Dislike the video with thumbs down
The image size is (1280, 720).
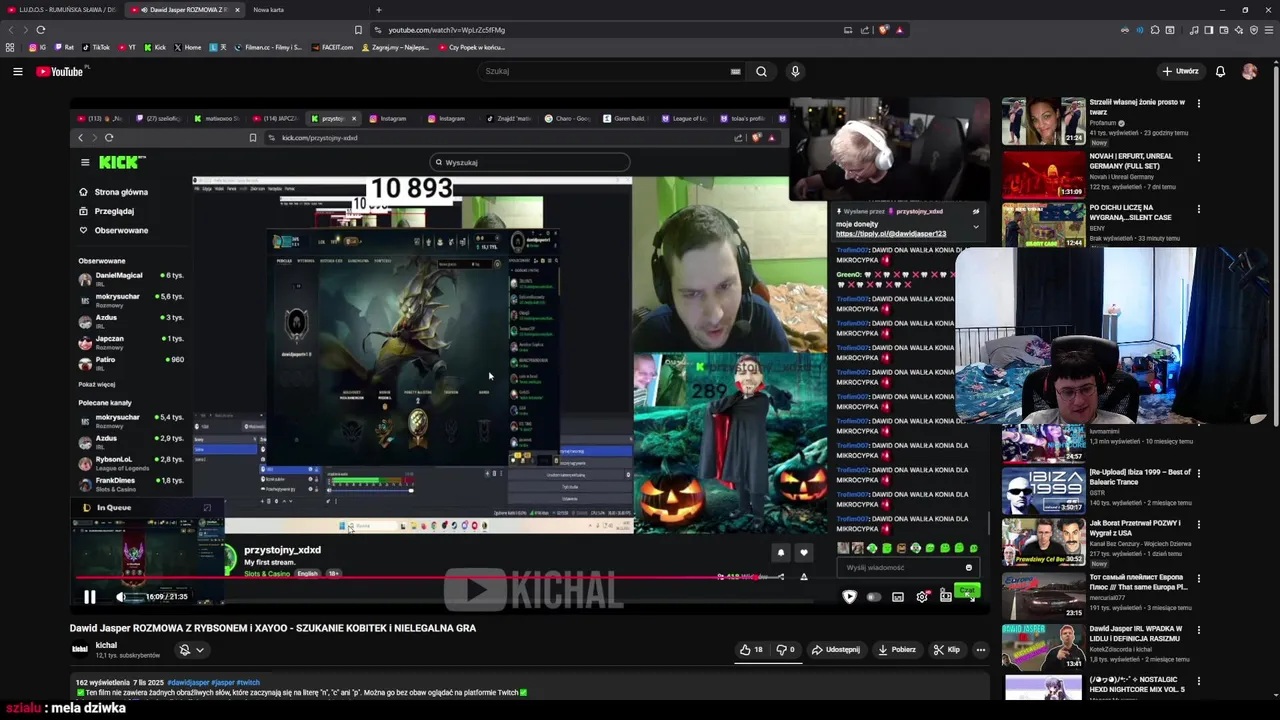[x=786, y=650]
